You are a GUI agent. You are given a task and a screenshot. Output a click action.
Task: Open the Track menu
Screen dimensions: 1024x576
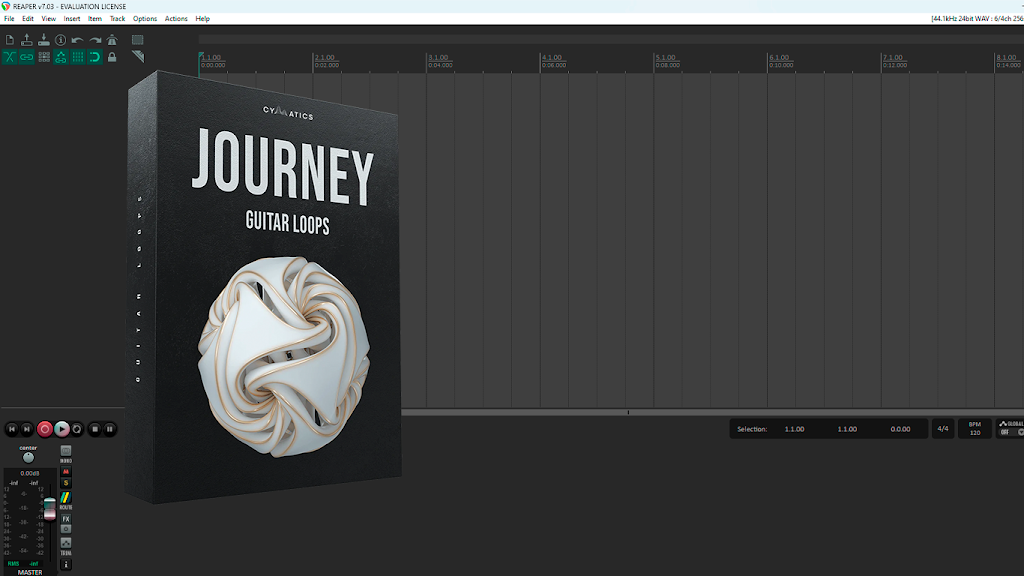pyautogui.click(x=118, y=19)
